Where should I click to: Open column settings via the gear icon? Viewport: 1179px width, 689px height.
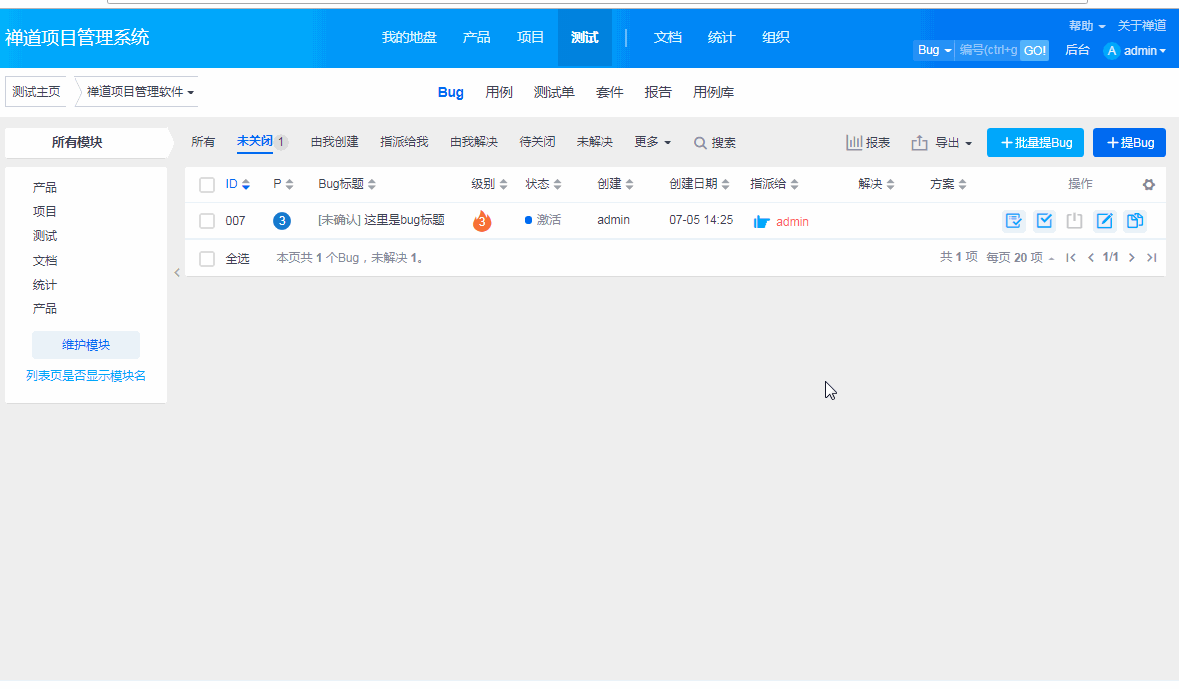click(x=1149, y=185)
